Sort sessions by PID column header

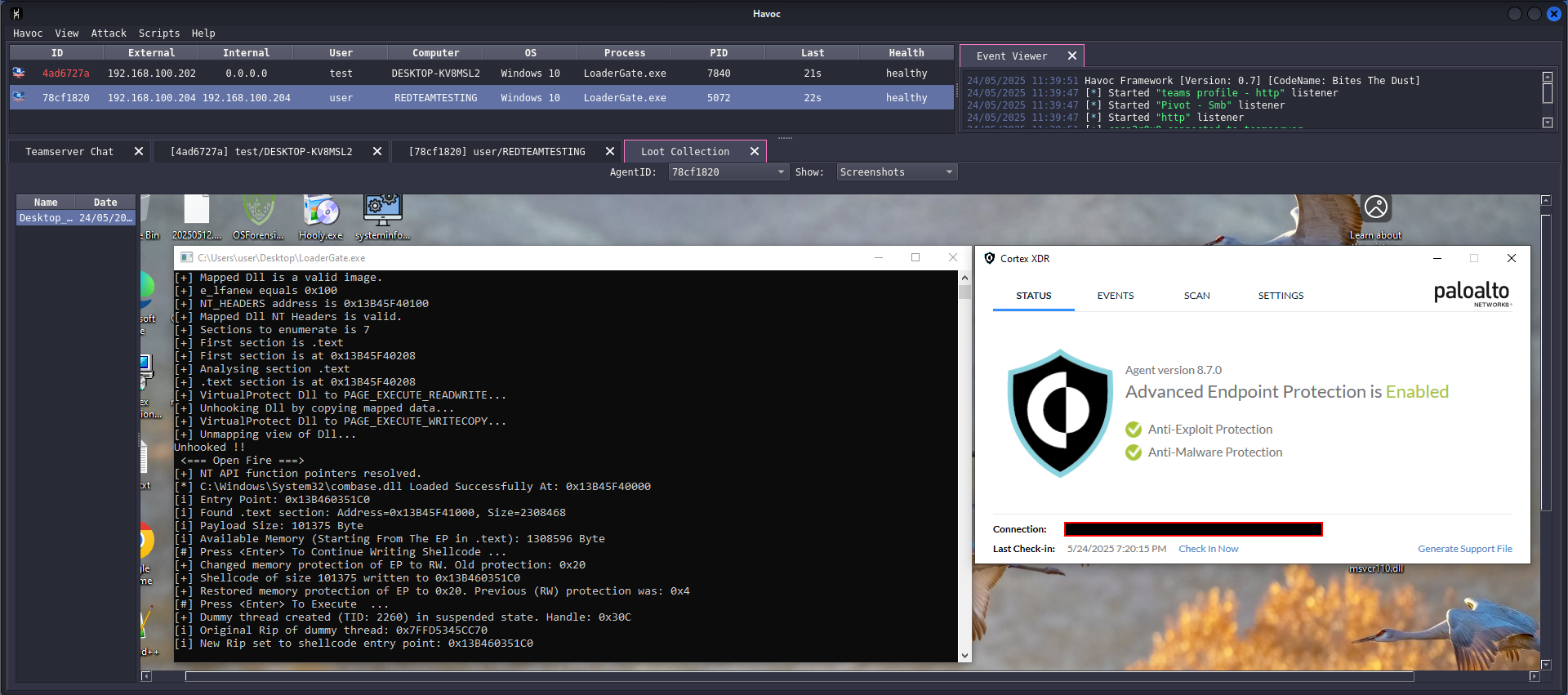pos(719,53)
